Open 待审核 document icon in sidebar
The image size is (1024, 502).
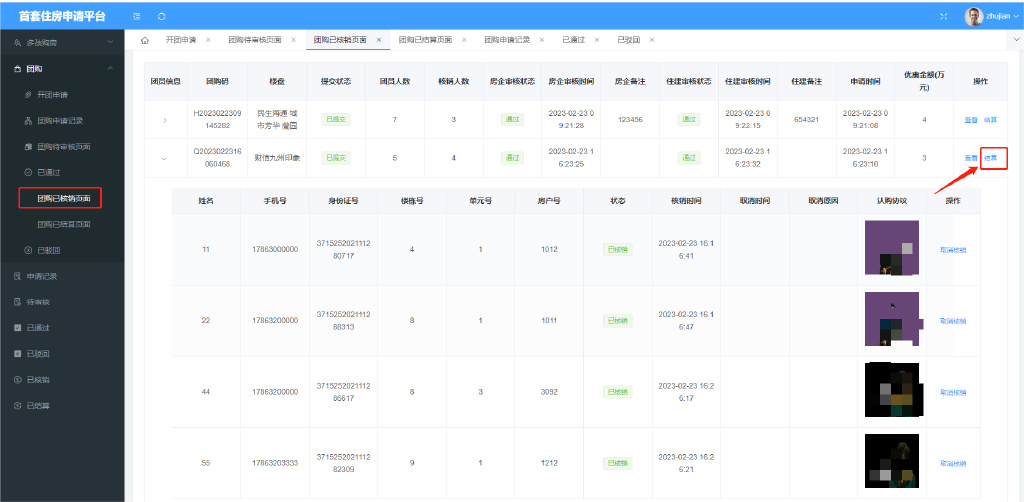coord(18,302)
